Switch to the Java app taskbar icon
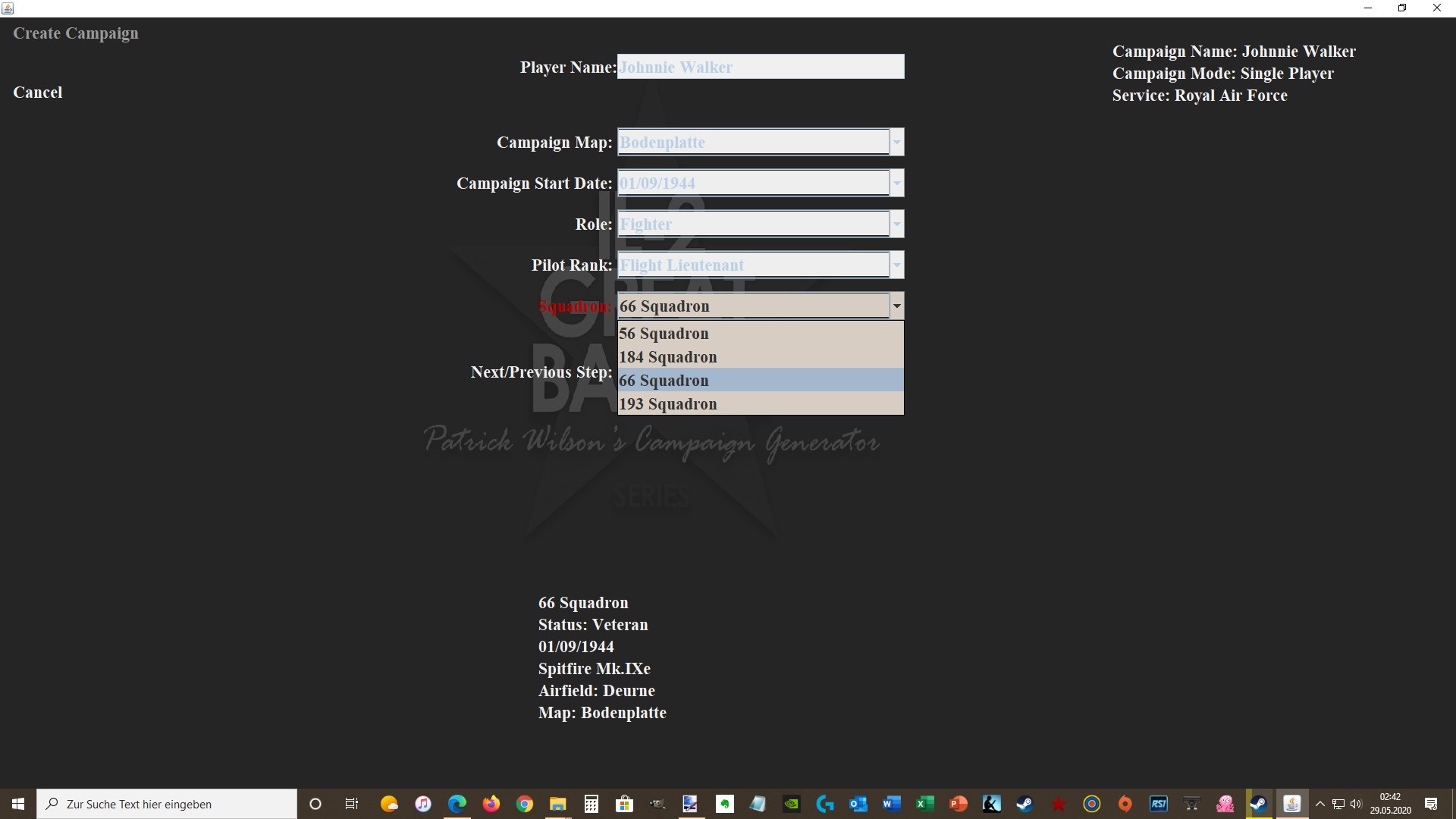The image size is (1456, 819). click(x=1292, y=804)
